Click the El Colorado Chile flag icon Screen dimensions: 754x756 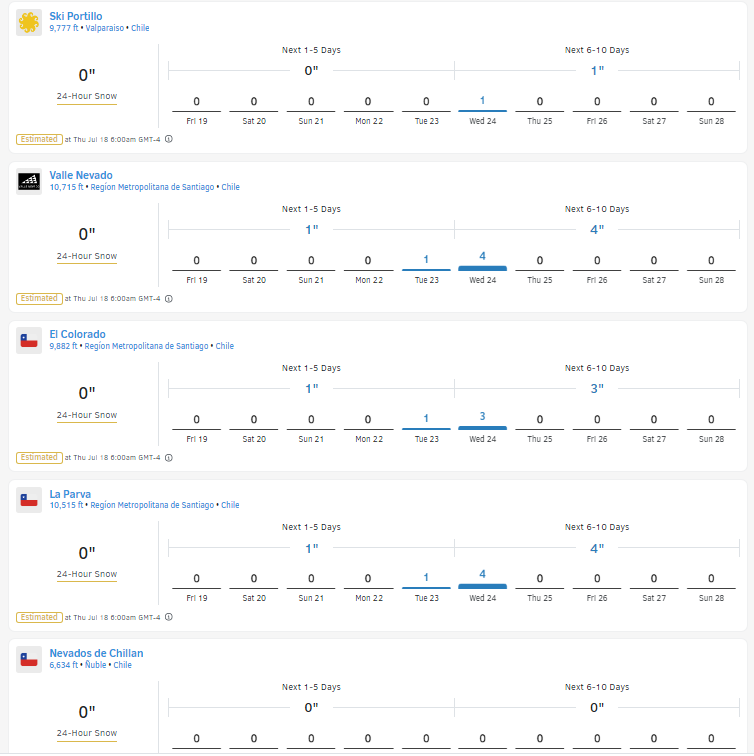29,340
